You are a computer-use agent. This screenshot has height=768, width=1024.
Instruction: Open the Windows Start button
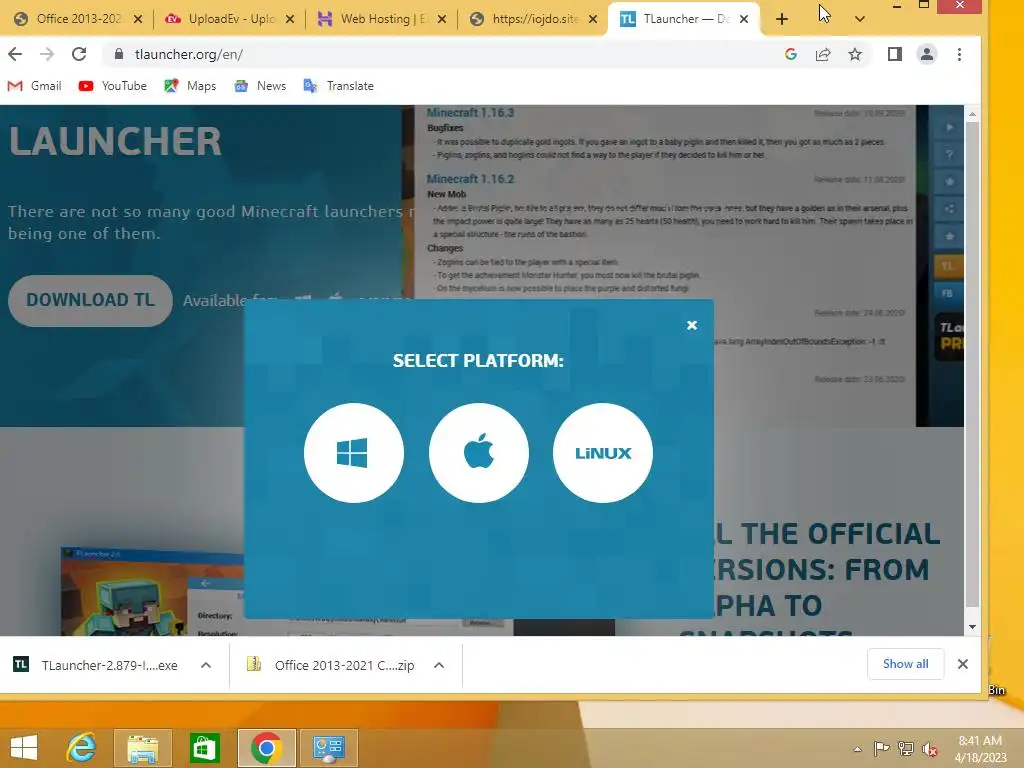pyautogui.click(x=24, y=748)
